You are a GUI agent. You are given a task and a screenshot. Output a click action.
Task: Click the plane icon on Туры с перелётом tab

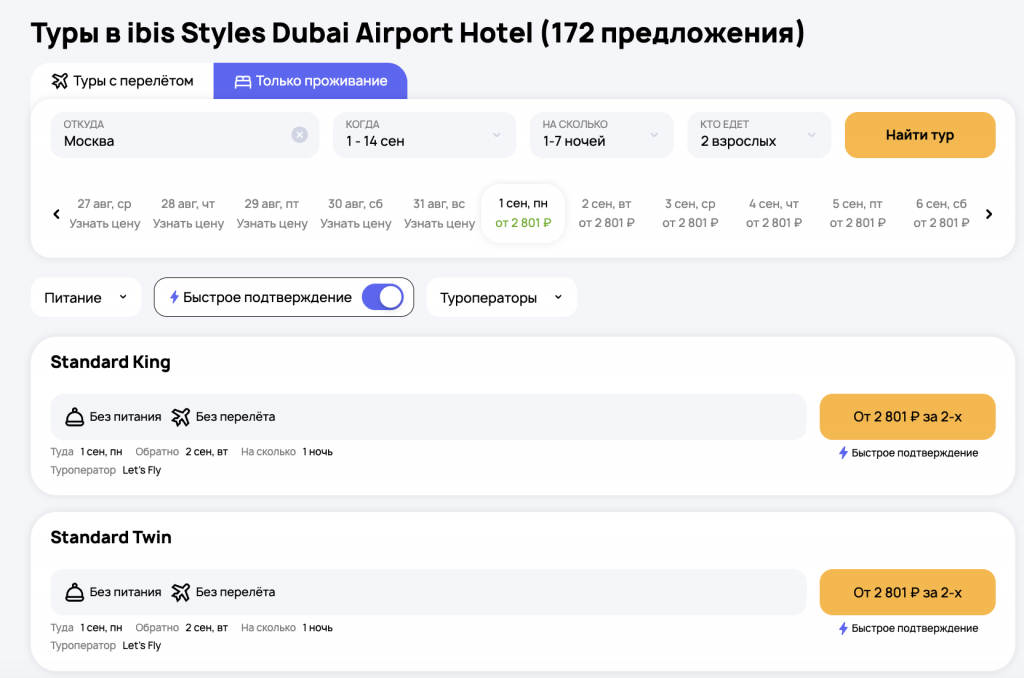[x=60, y=81]
